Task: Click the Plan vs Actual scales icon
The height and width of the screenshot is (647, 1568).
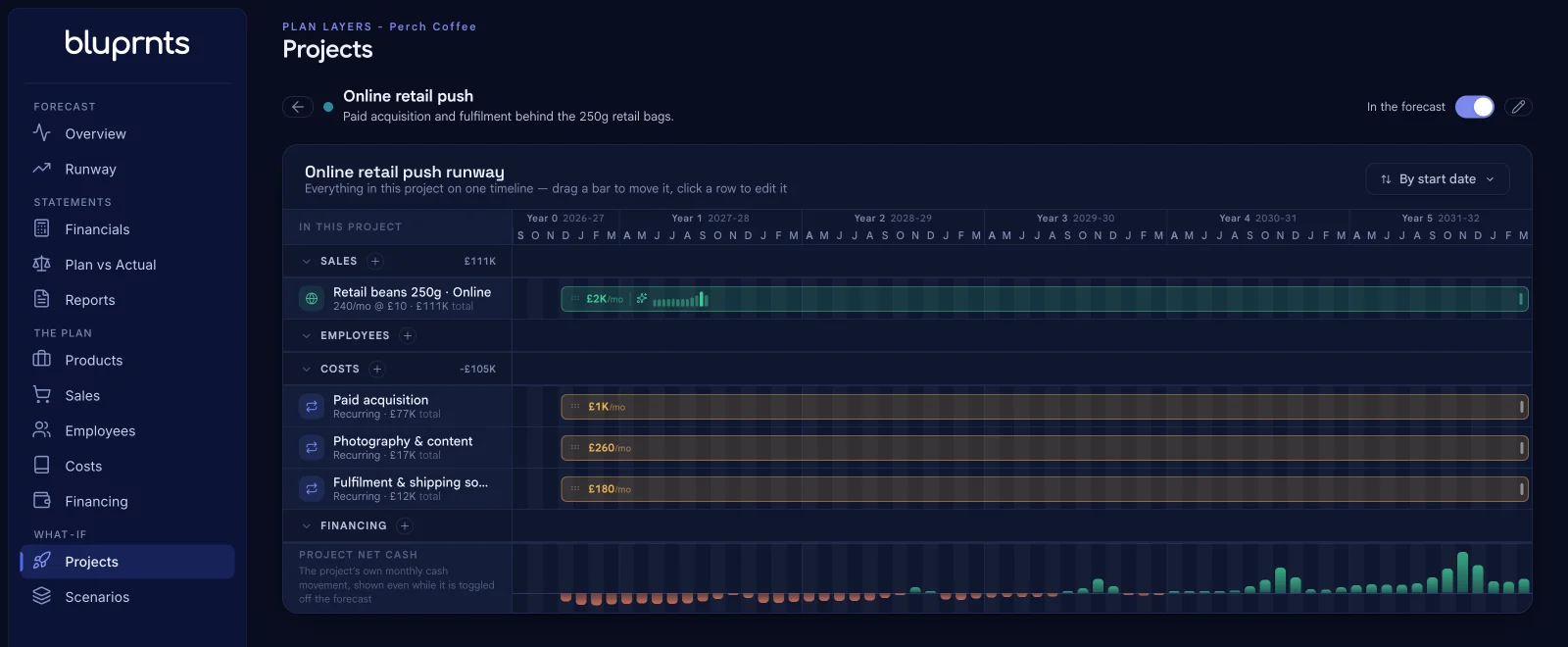Action: 41,264
